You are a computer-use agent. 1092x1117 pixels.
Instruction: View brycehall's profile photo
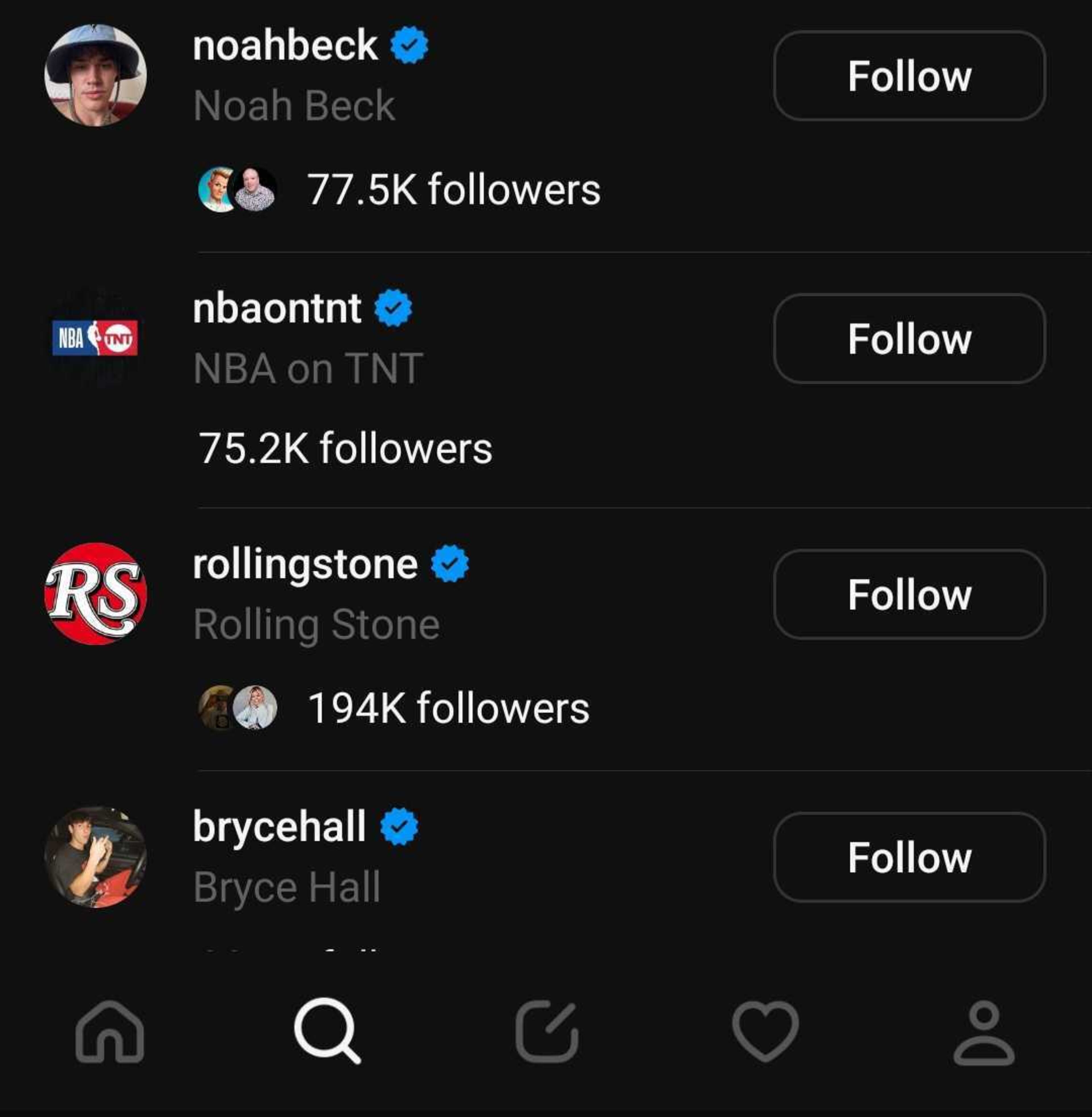tap(96, 857)
